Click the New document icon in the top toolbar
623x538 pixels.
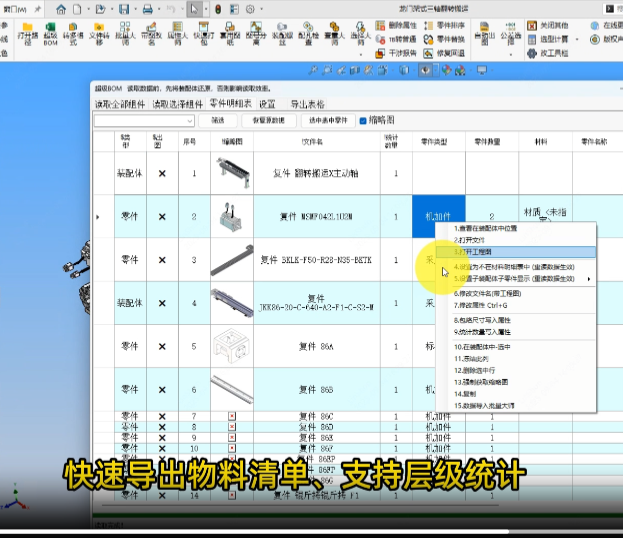tap(77, 9)
